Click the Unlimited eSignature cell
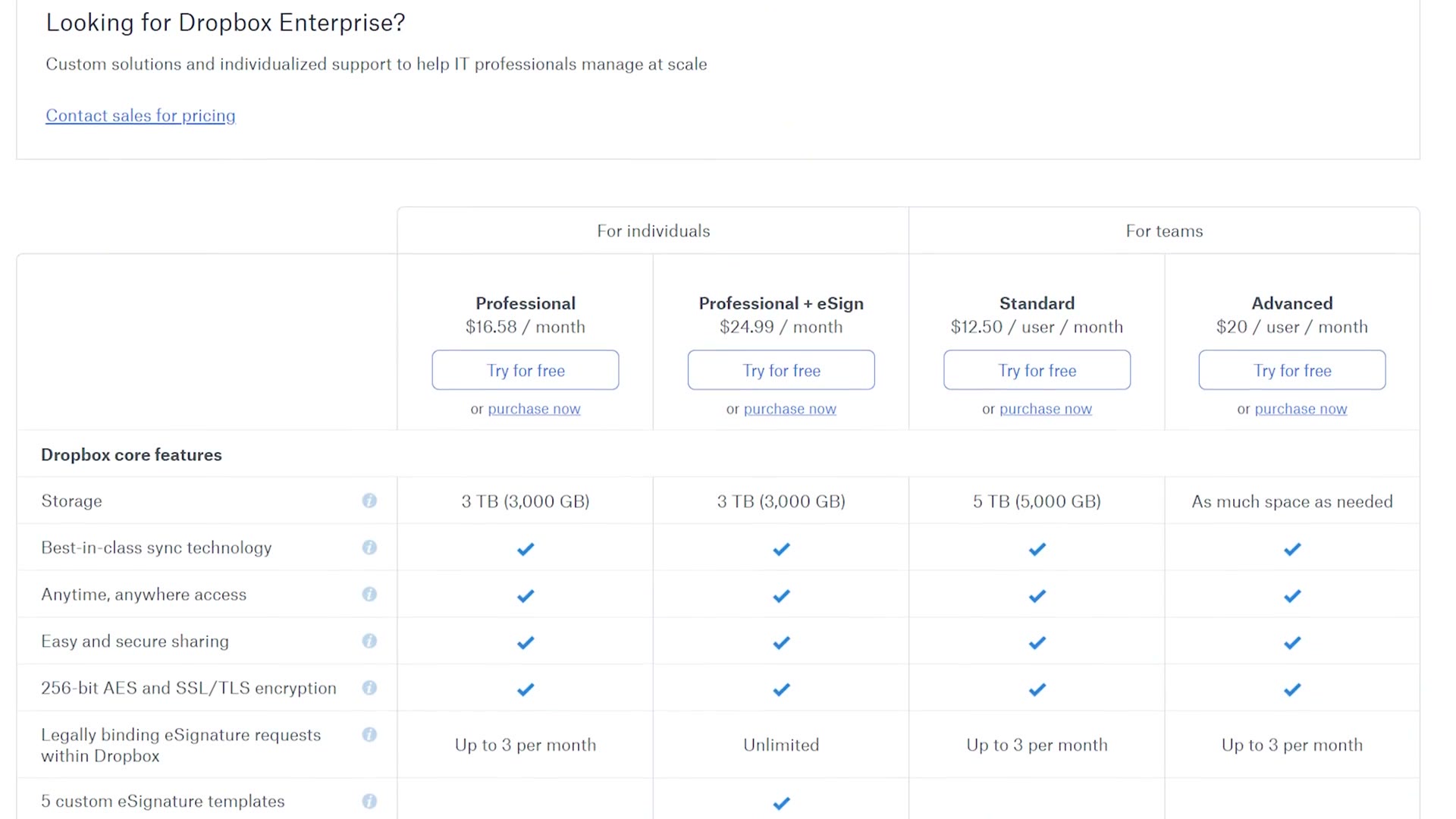 click(781, 745)
